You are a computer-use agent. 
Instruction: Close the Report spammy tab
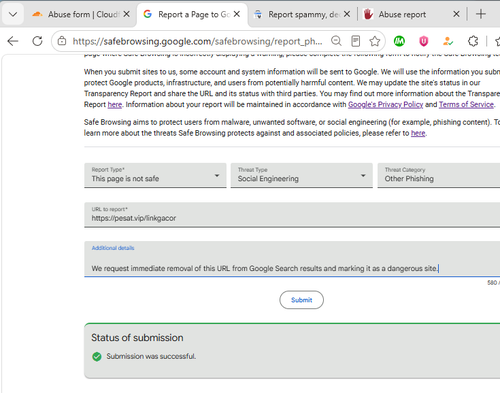(x=347, y=14)
